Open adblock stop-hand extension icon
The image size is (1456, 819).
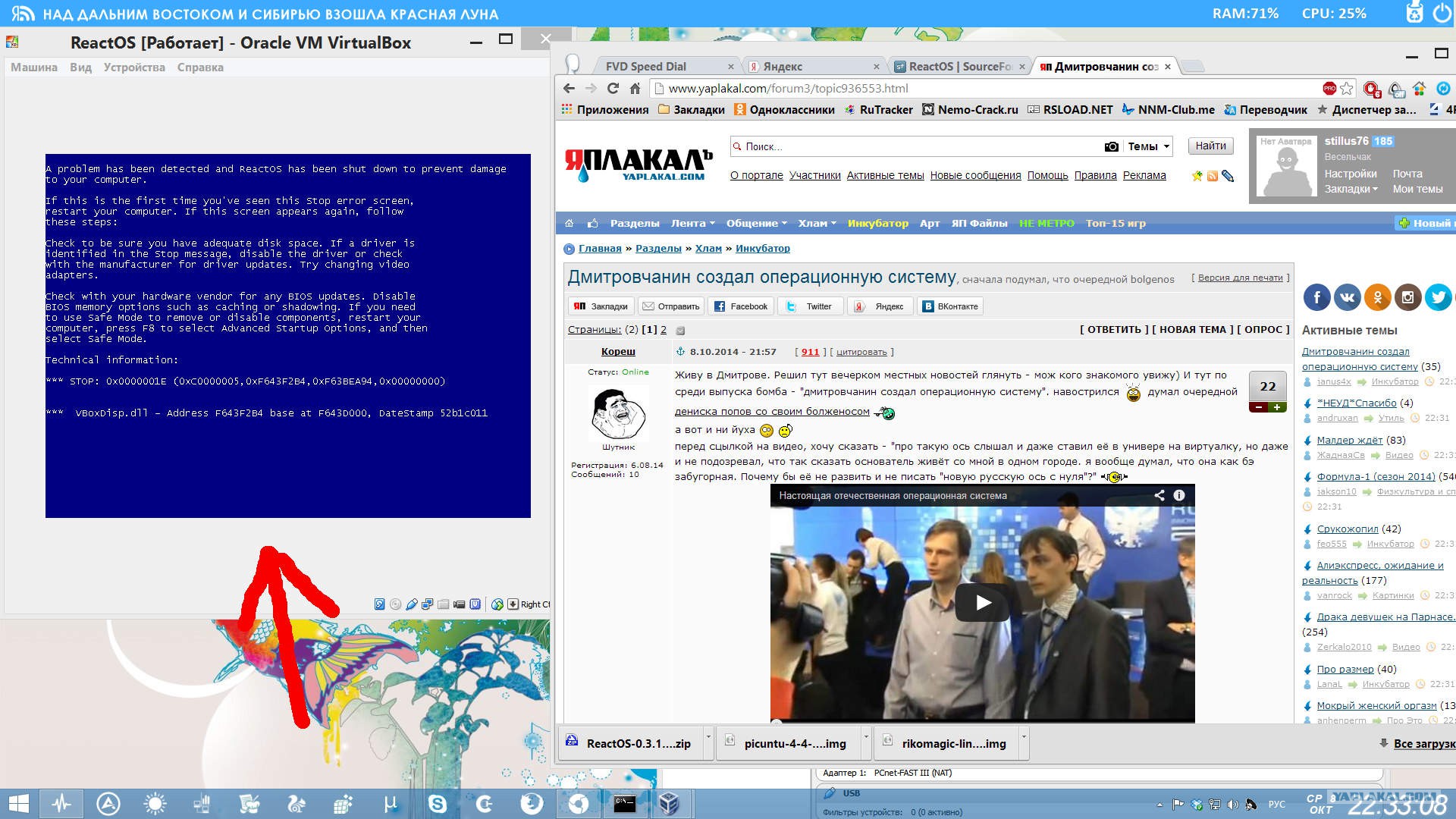[x=1372, y=89]
